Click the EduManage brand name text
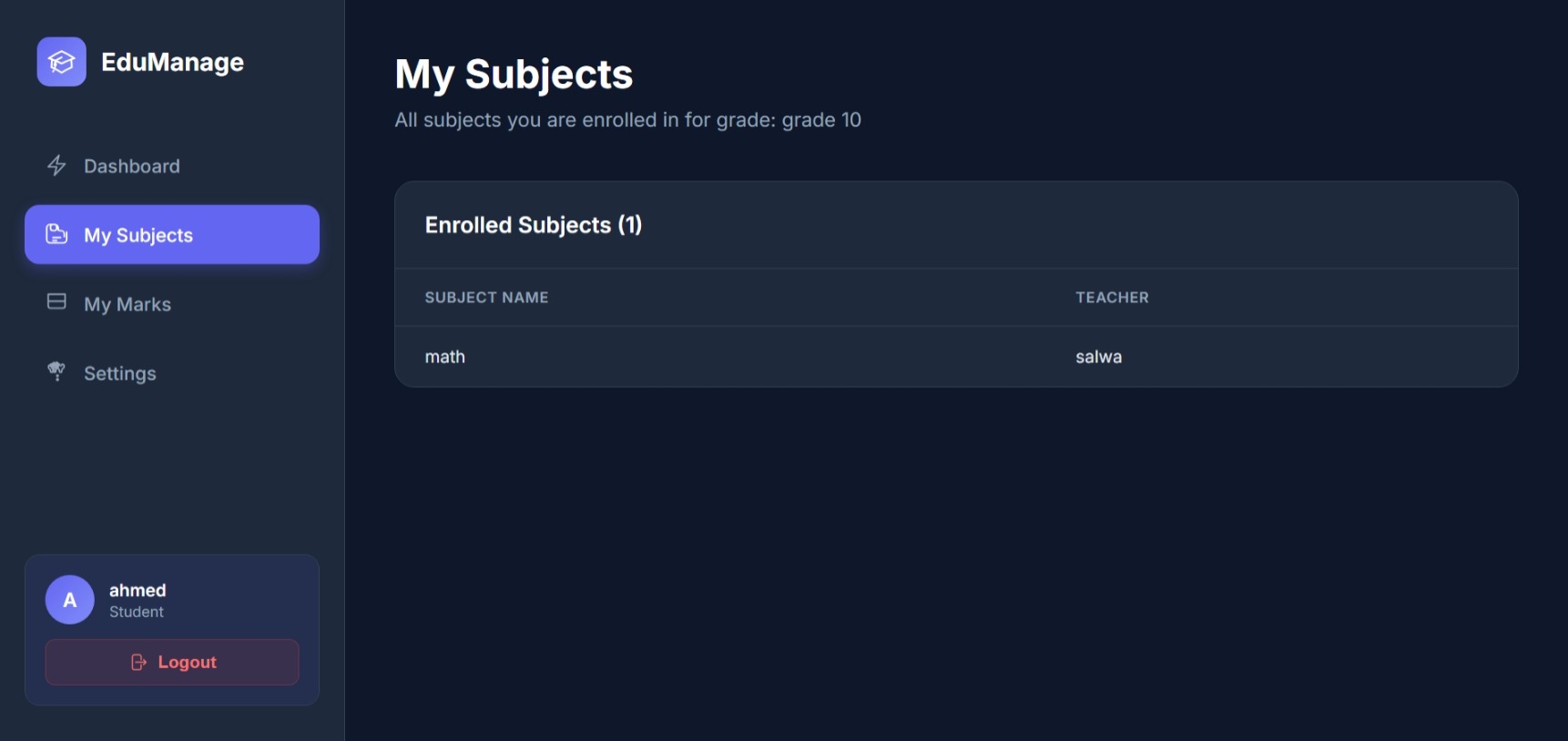 (172, 62)
